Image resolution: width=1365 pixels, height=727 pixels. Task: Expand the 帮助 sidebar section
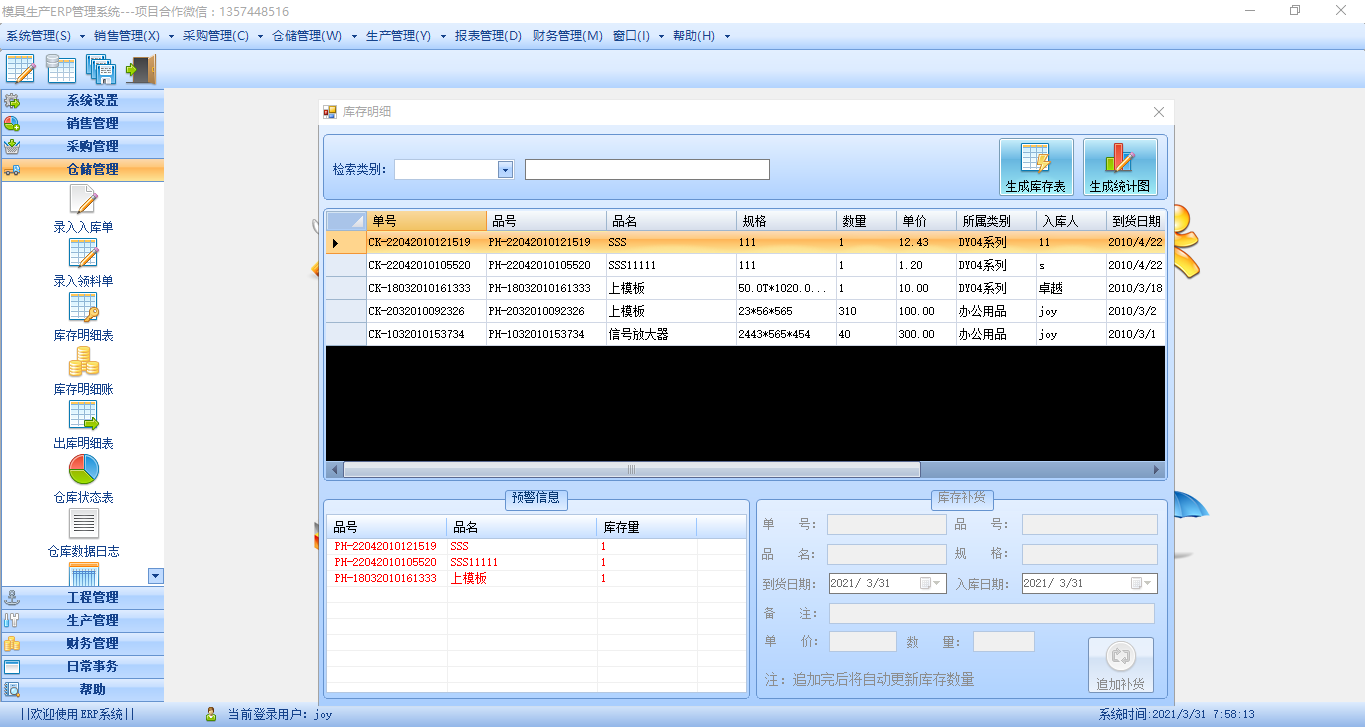(x=83, y=690)
